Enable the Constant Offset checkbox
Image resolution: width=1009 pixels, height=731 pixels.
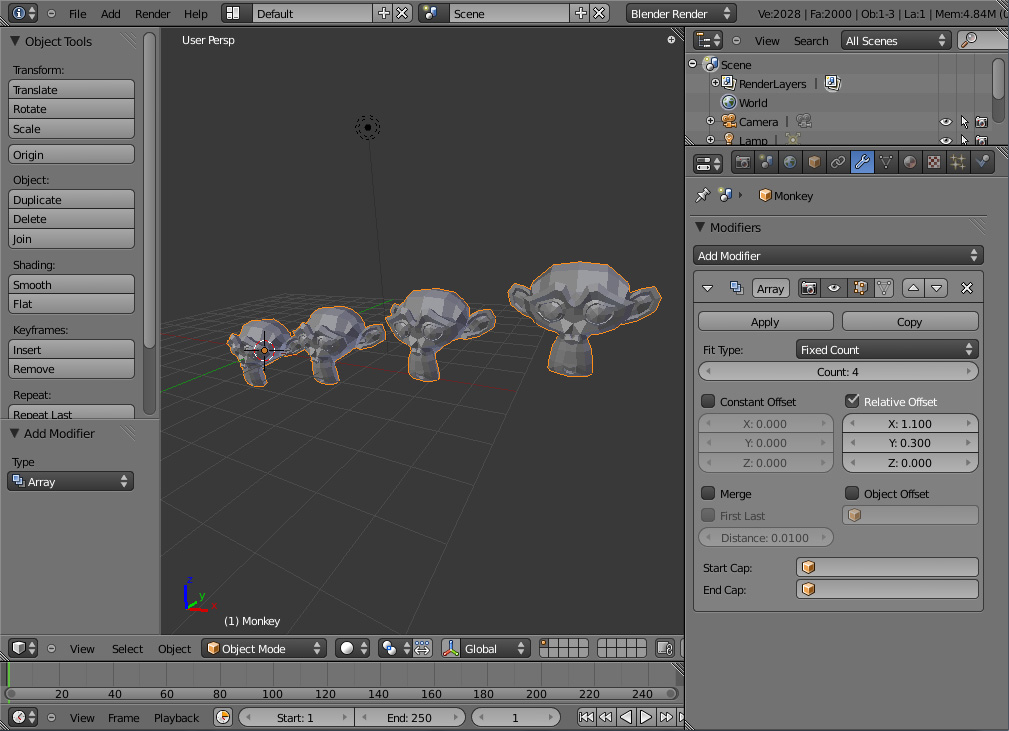708,401
